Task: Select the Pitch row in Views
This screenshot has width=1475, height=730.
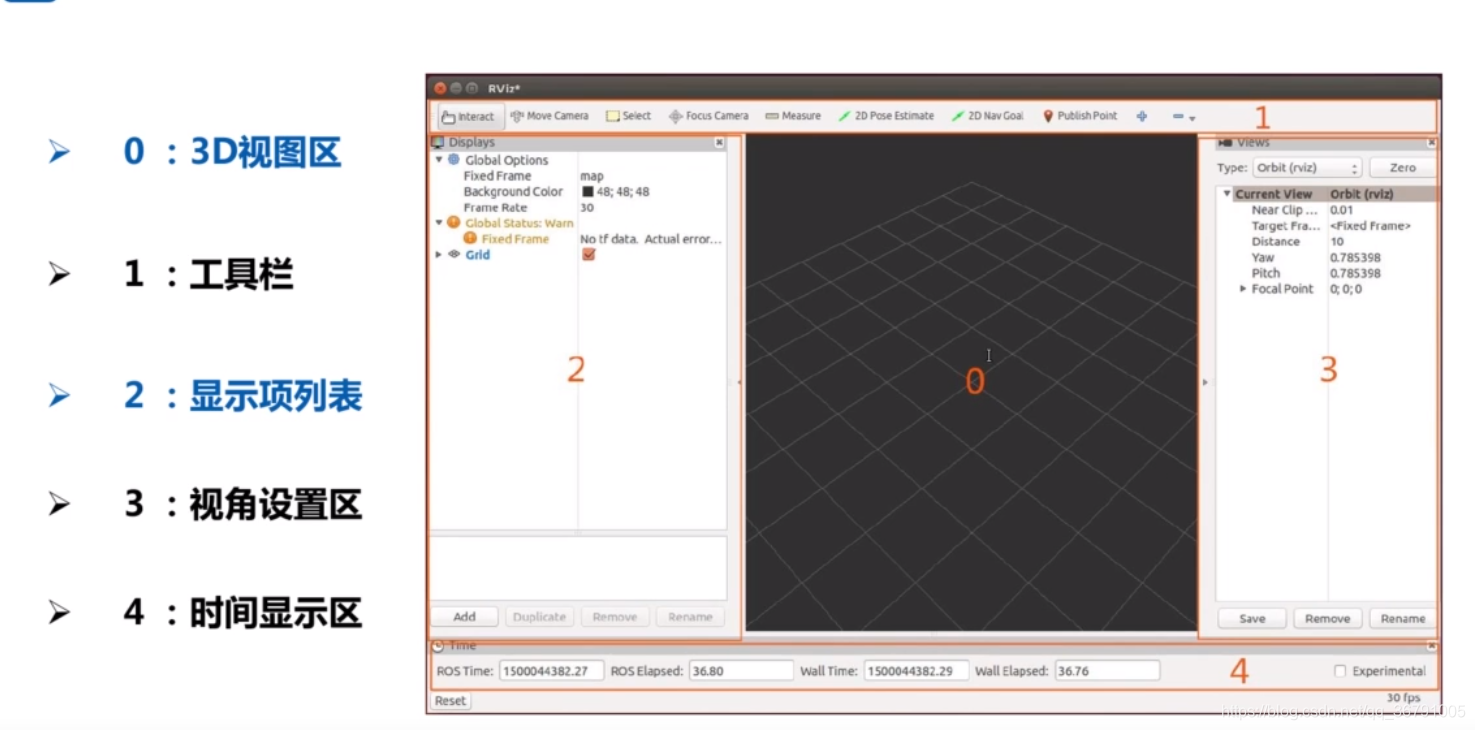Action: (x=1327, y=273)
